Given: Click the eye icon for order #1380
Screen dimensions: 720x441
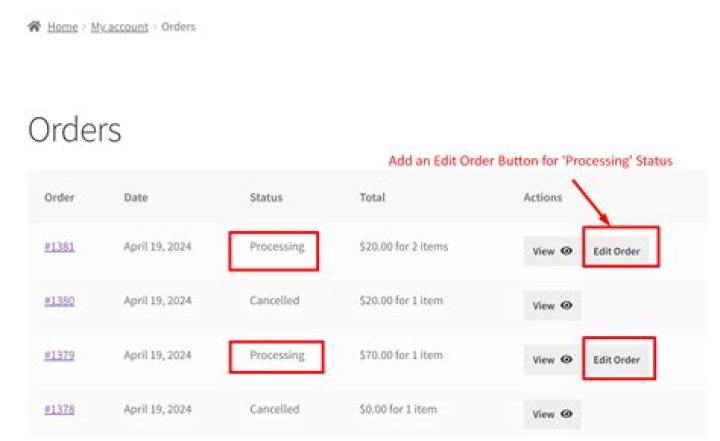Looking at the screenshot, I should coord(567,305).
